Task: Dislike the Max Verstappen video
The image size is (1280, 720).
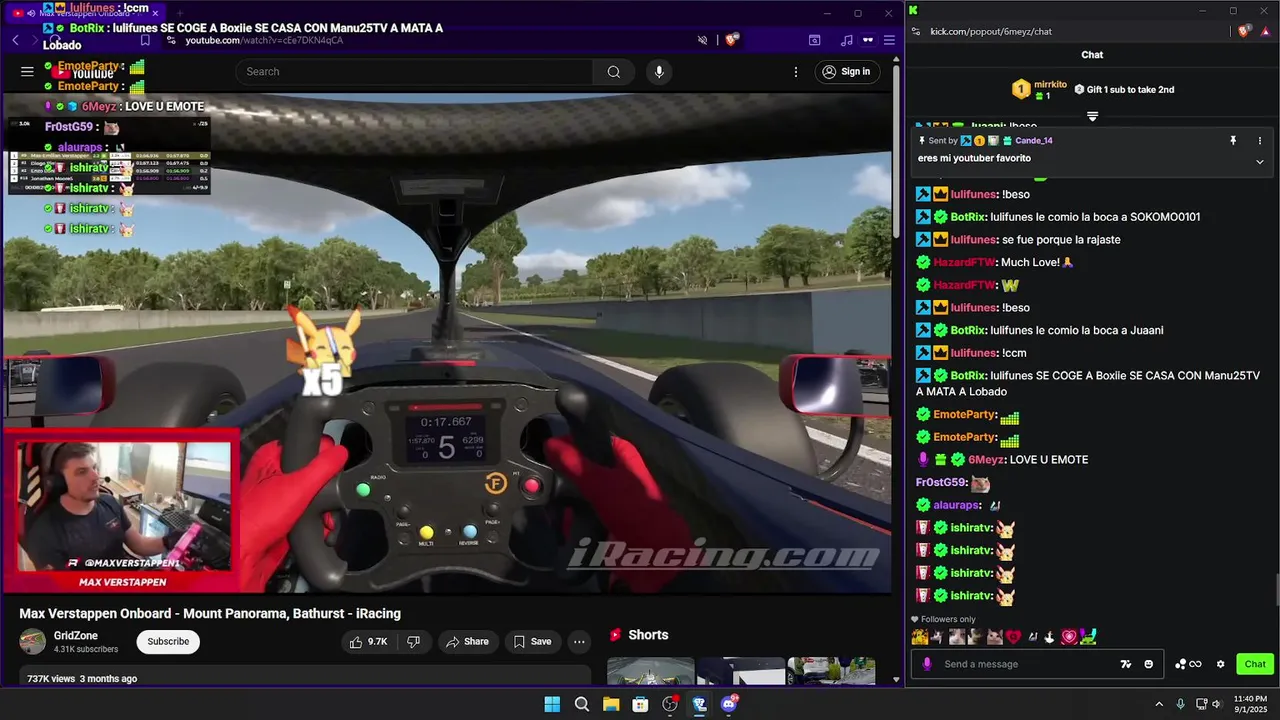Action: coord(413,642)
